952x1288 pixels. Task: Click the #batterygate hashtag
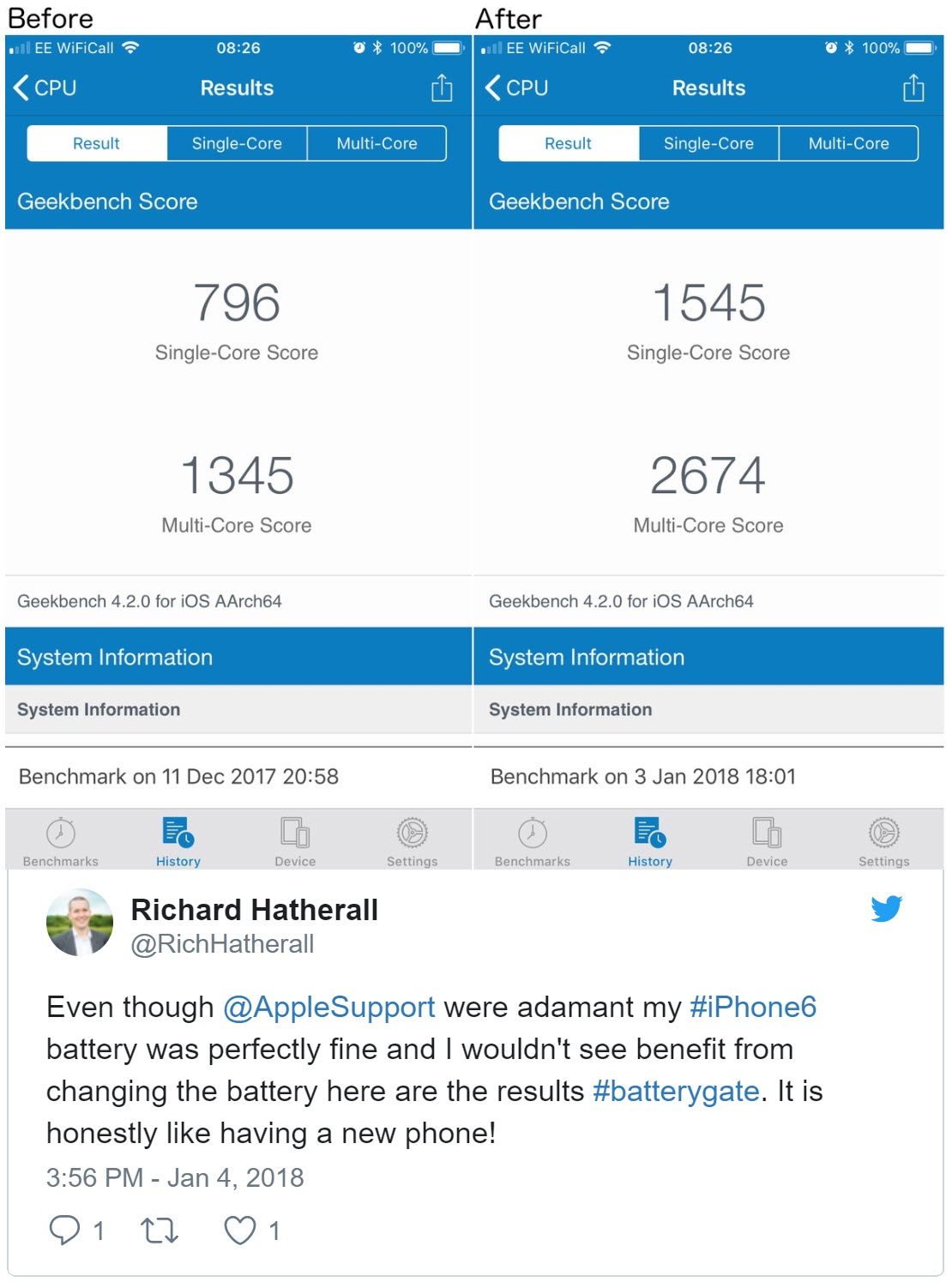click(674, 1091)
